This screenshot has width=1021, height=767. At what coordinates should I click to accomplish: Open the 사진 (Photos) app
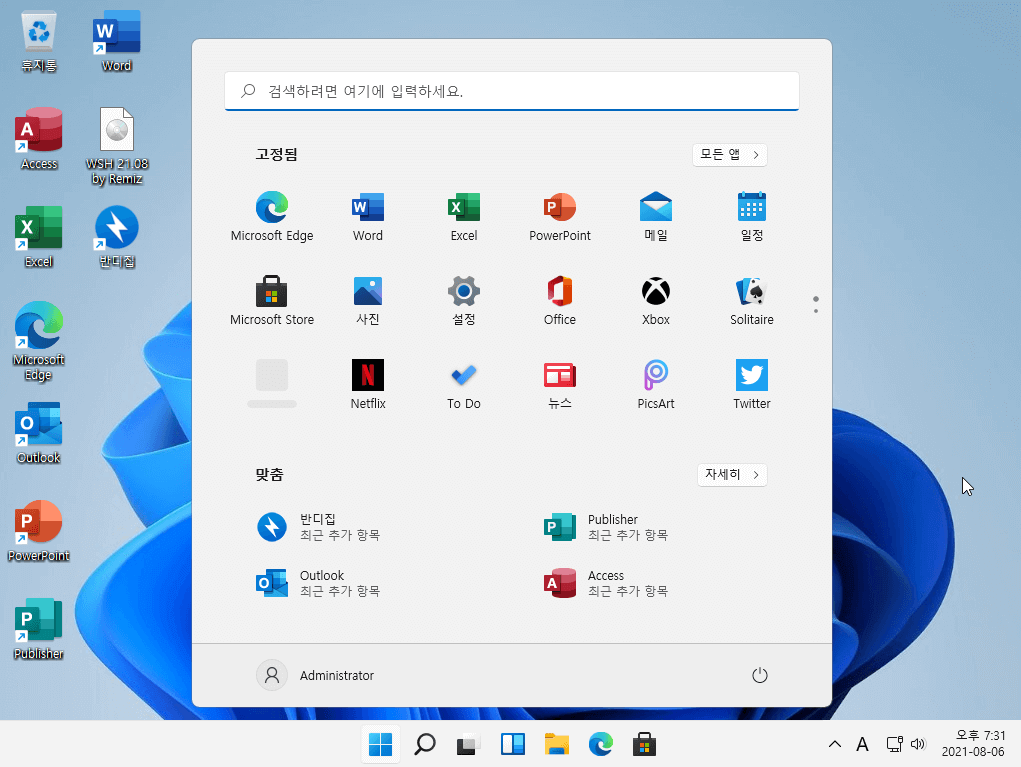click(368, 300)
